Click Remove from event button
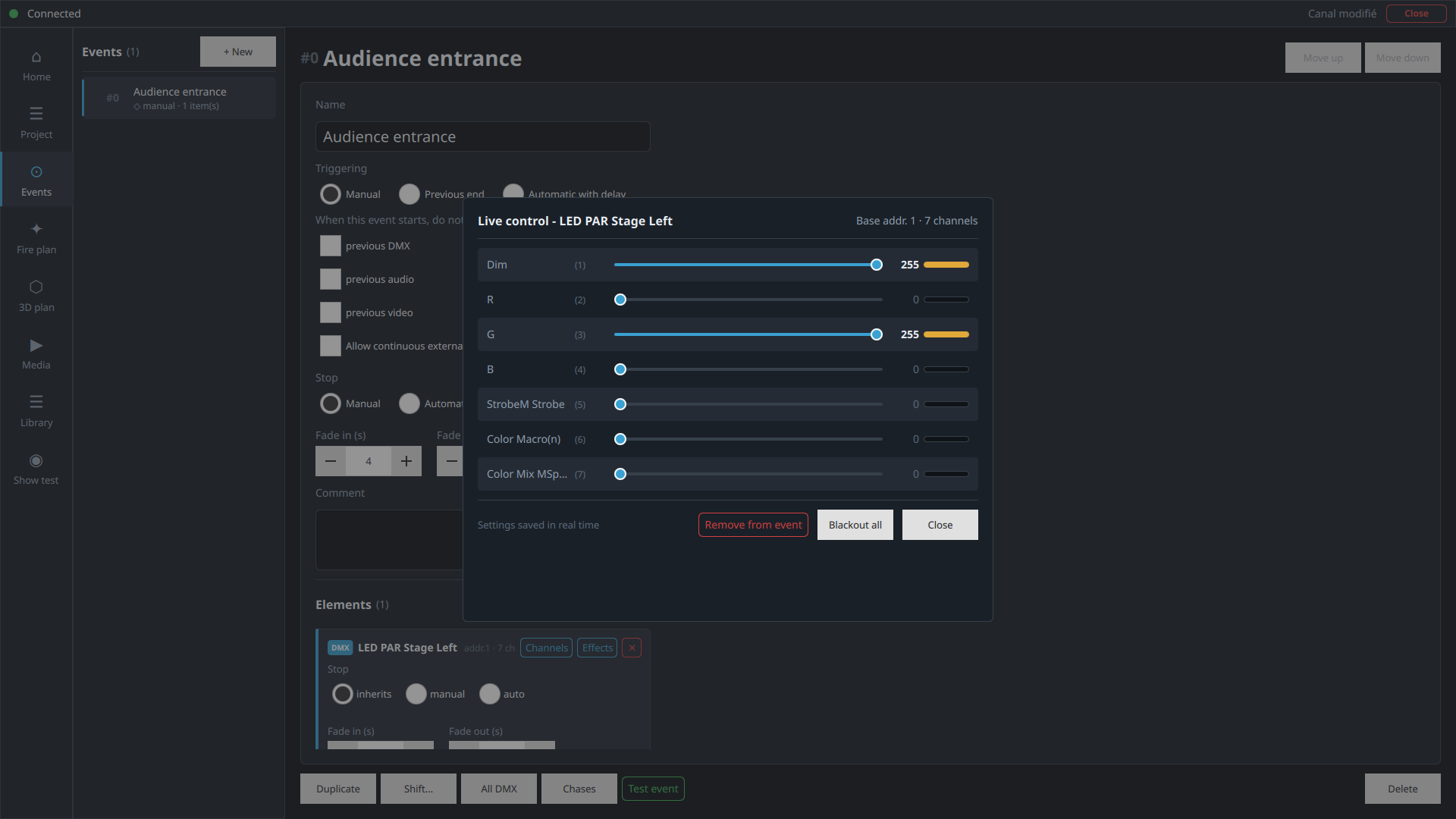 click(x=753, y=525)
